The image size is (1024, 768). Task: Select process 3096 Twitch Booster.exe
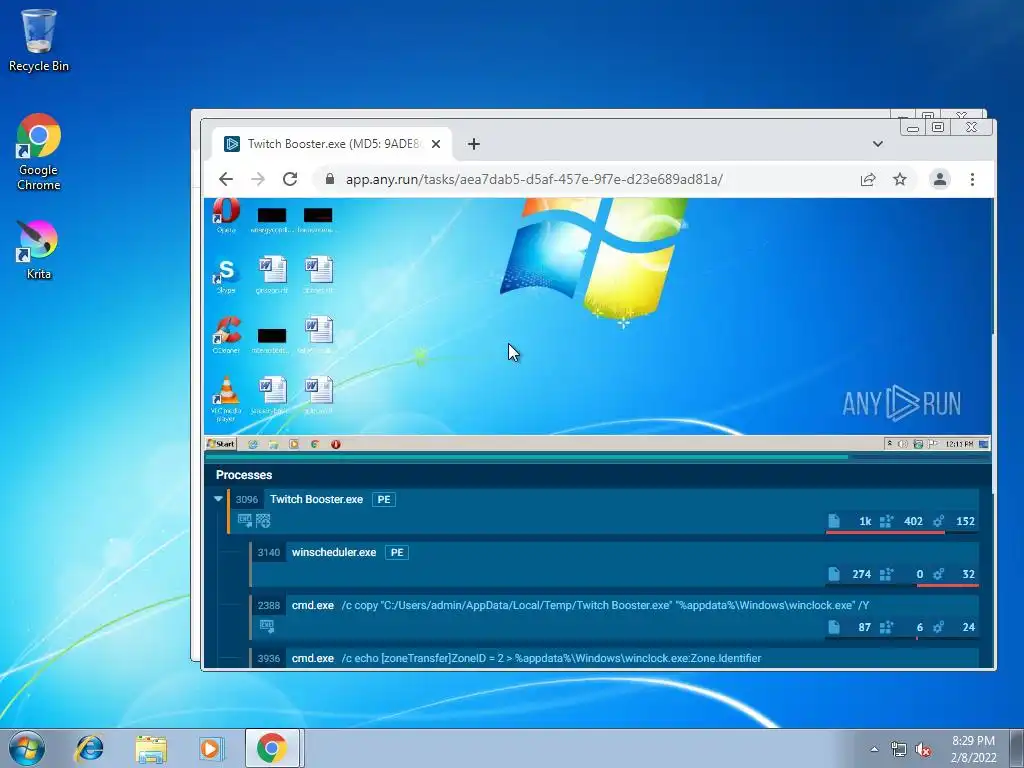click(603, 511)
